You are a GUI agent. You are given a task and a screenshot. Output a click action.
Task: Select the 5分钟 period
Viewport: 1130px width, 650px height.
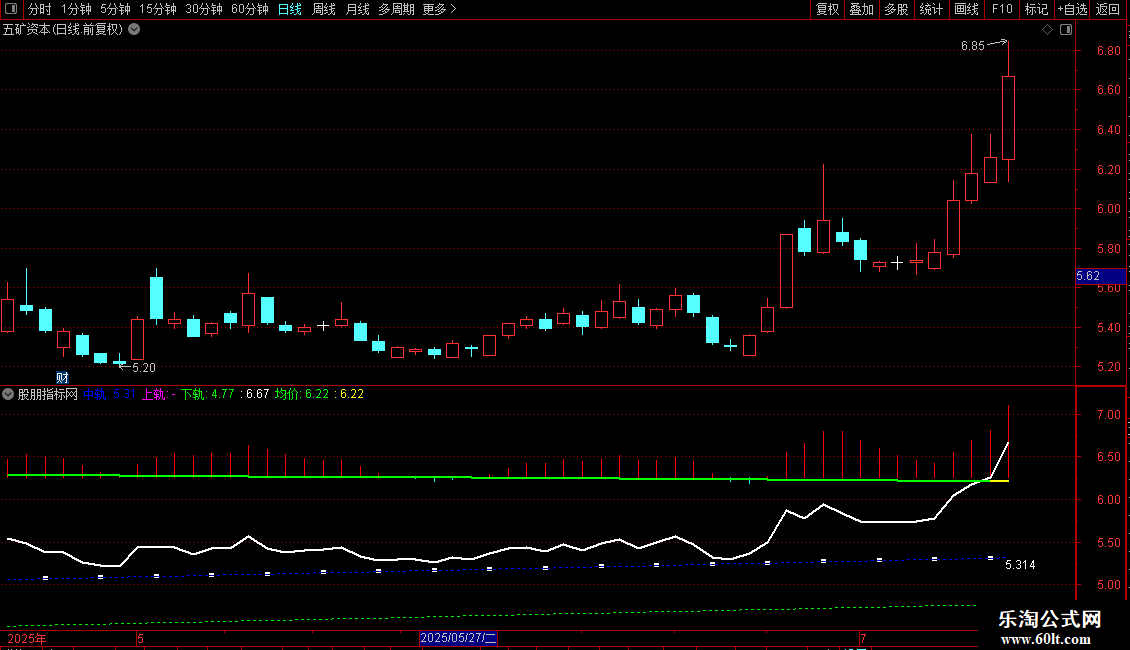pyautogui.click(x=115, y=9)
